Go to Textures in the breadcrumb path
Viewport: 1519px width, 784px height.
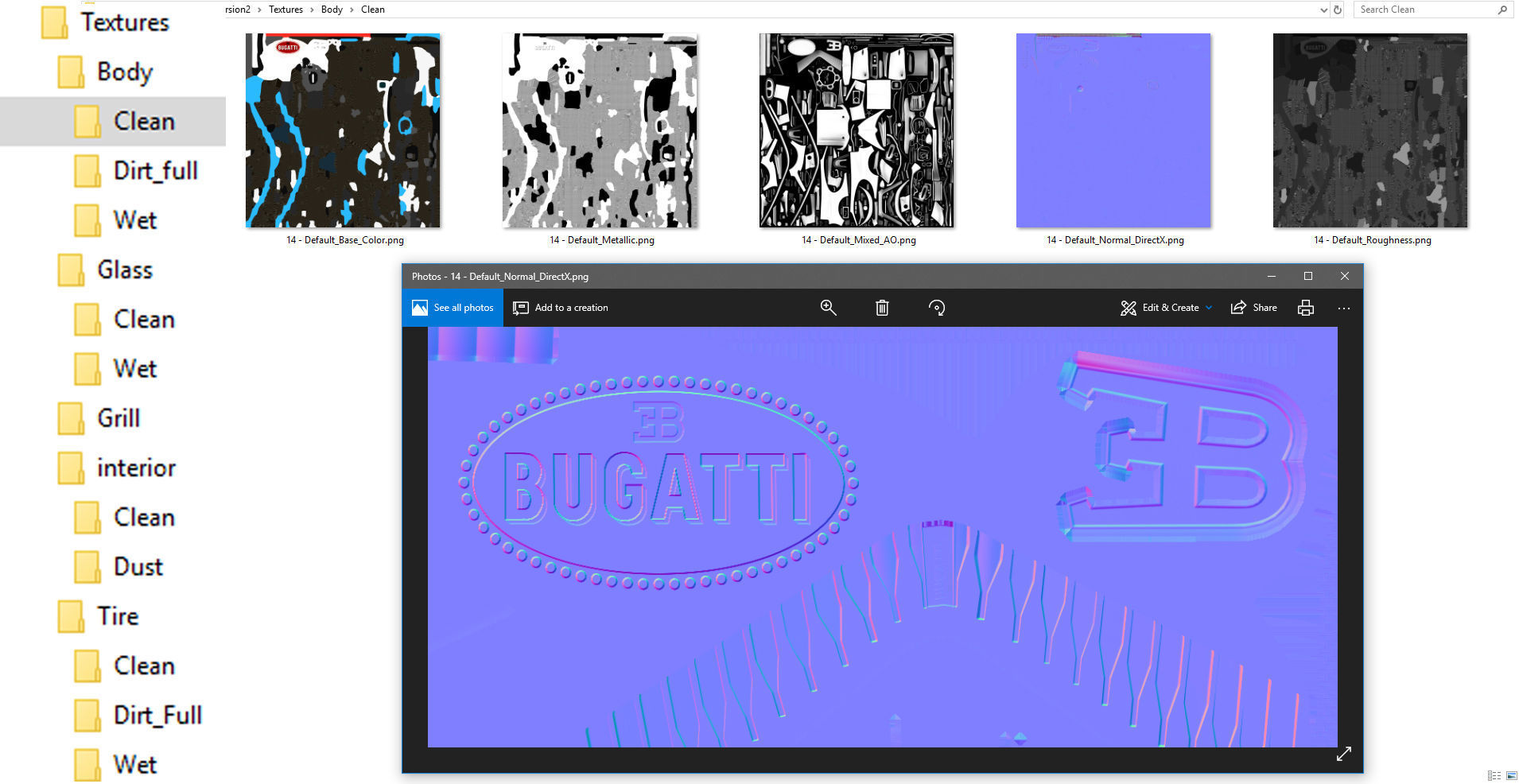286,10
